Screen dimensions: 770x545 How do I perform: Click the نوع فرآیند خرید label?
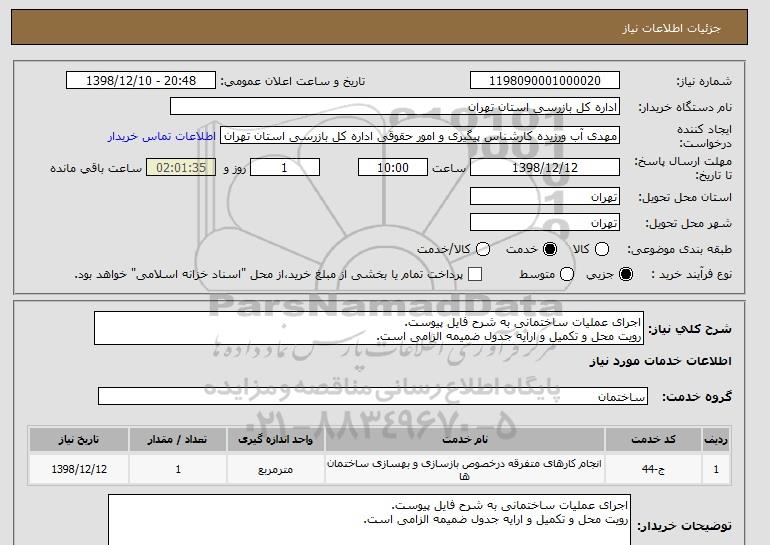(x=691, y=274)
